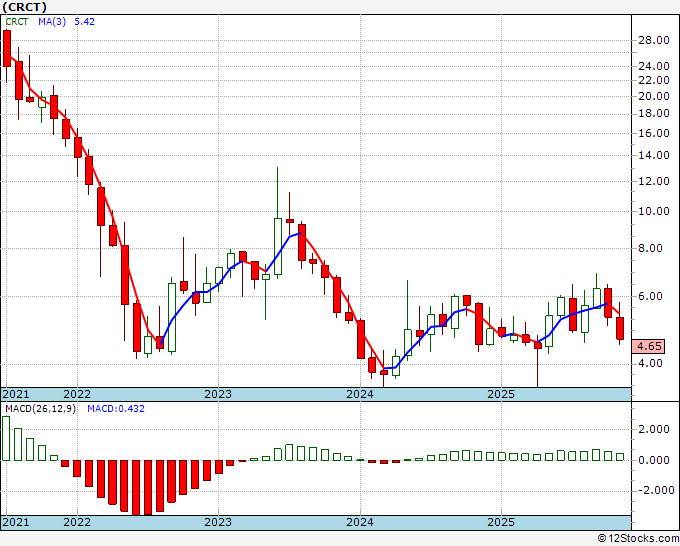Click the 28.00 price axis label
This screenshot has width=680, height=546.
653,41
